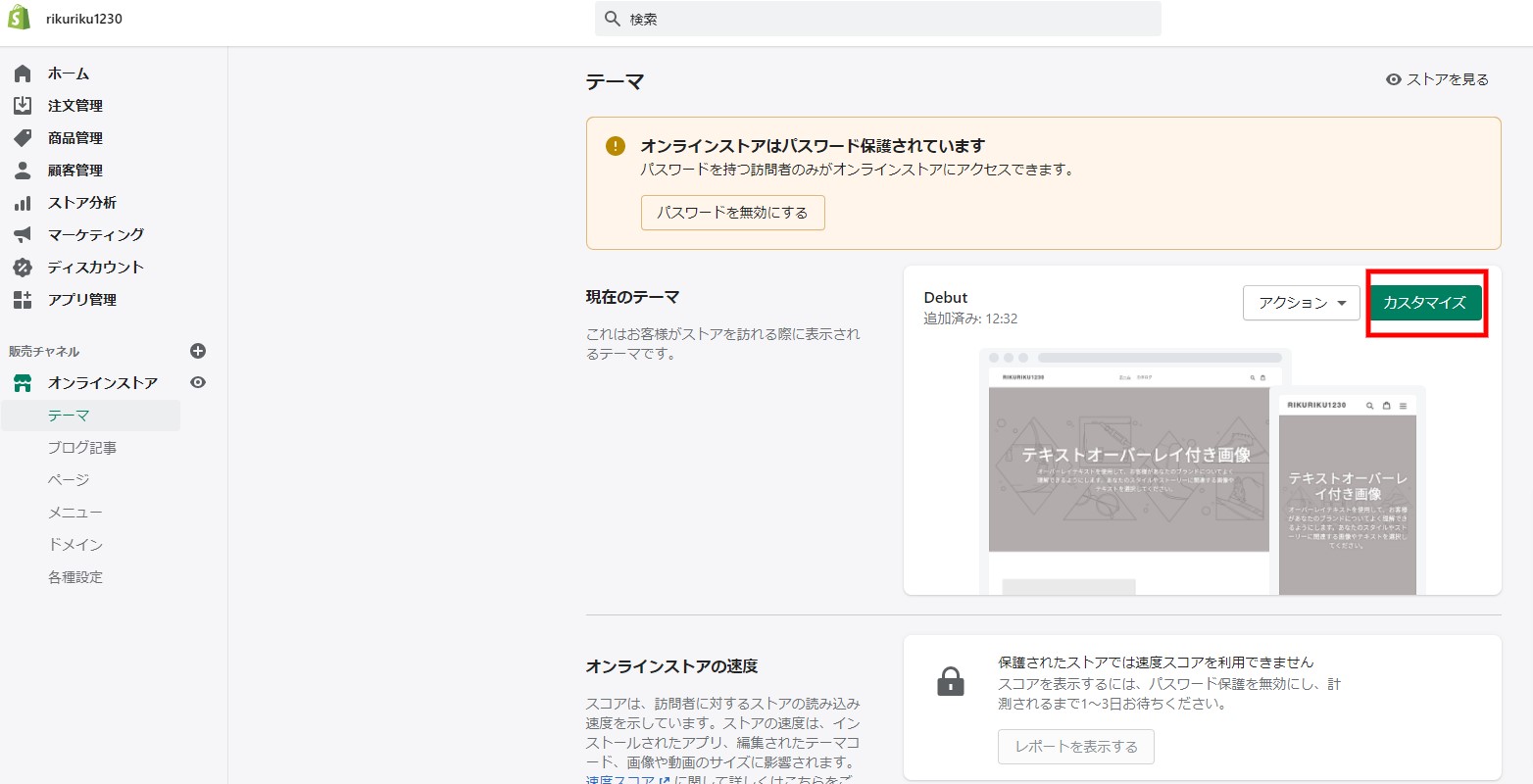Click the カスタマイズ button
The height and width of the screenshot is (784, 1533).
tap(1424, 303)
